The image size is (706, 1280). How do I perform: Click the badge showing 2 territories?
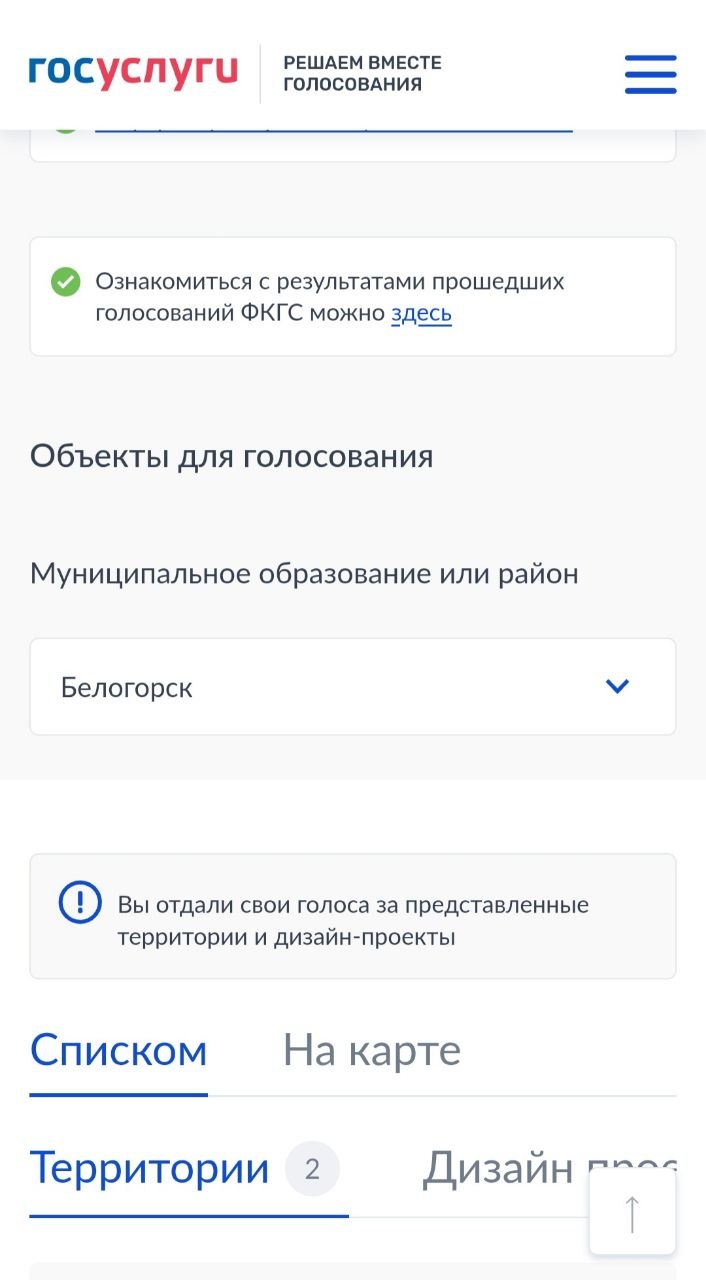pos(312,1169)
